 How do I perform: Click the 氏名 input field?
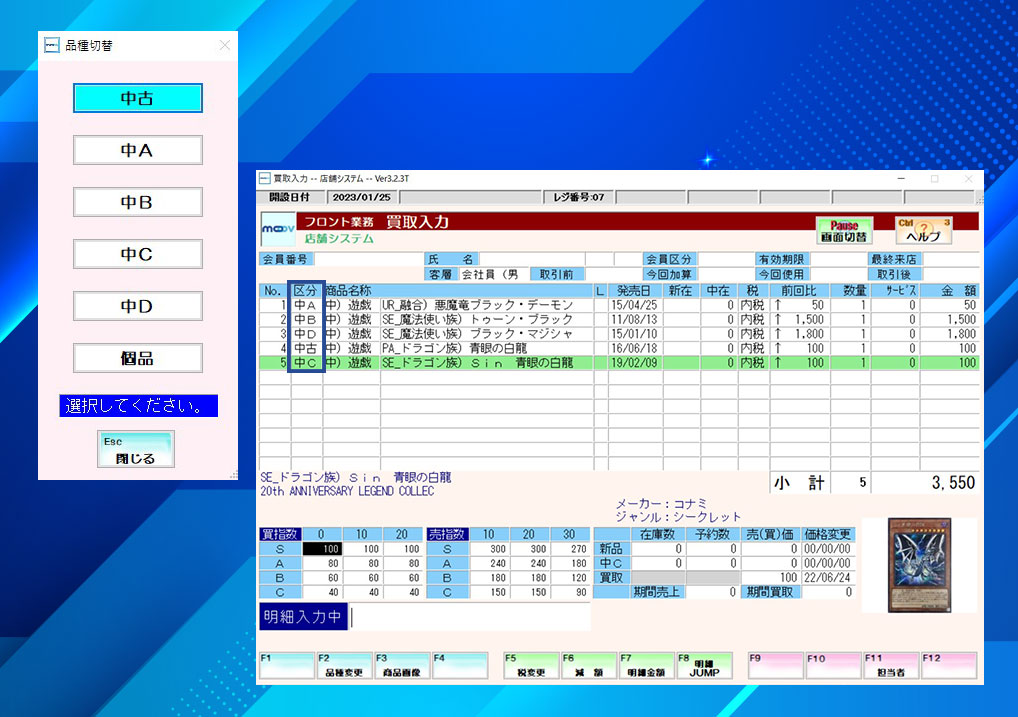click(x=532, y=259)
